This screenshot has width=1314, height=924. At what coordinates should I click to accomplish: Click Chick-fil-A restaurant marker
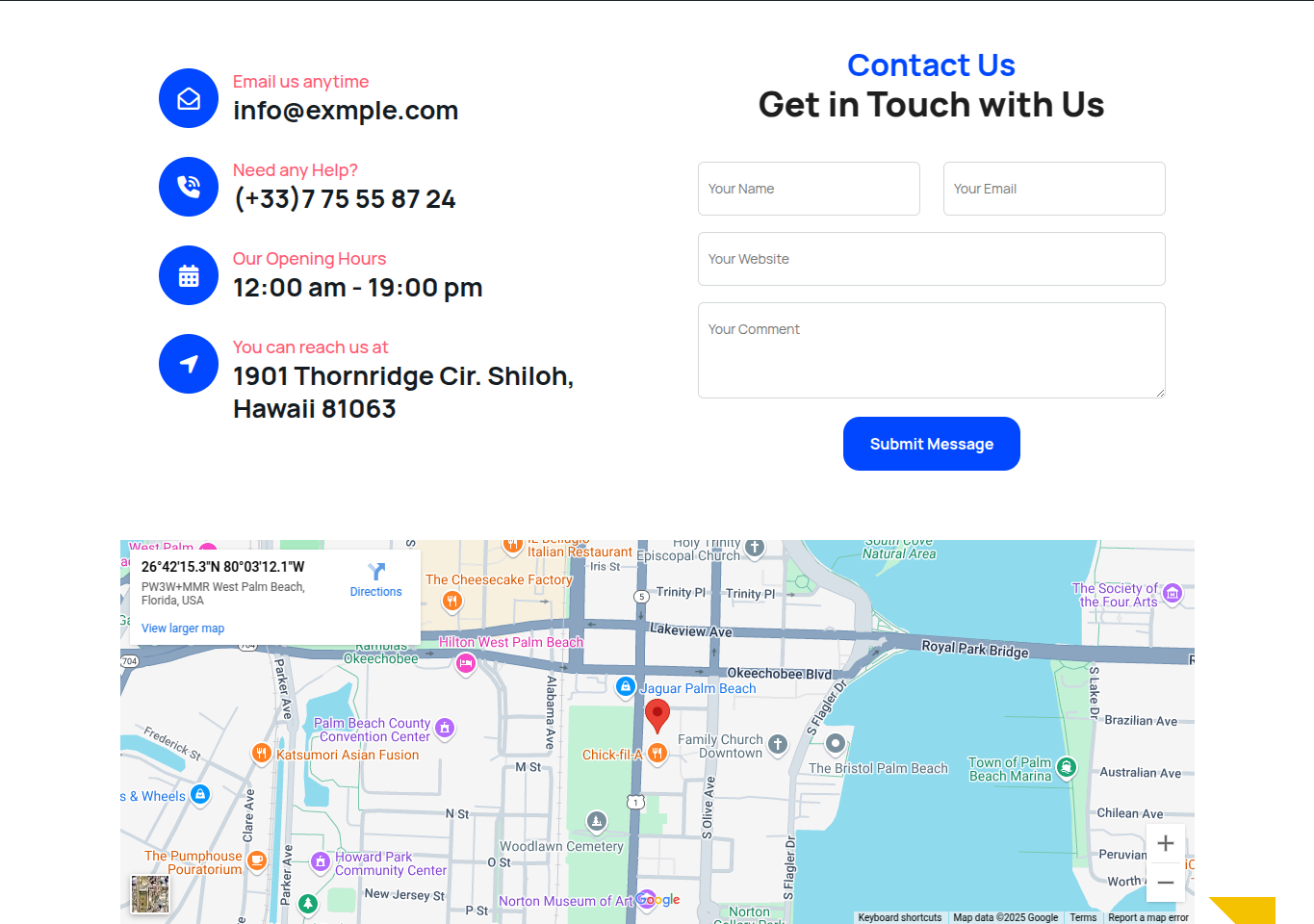click(x=657, y=754)
